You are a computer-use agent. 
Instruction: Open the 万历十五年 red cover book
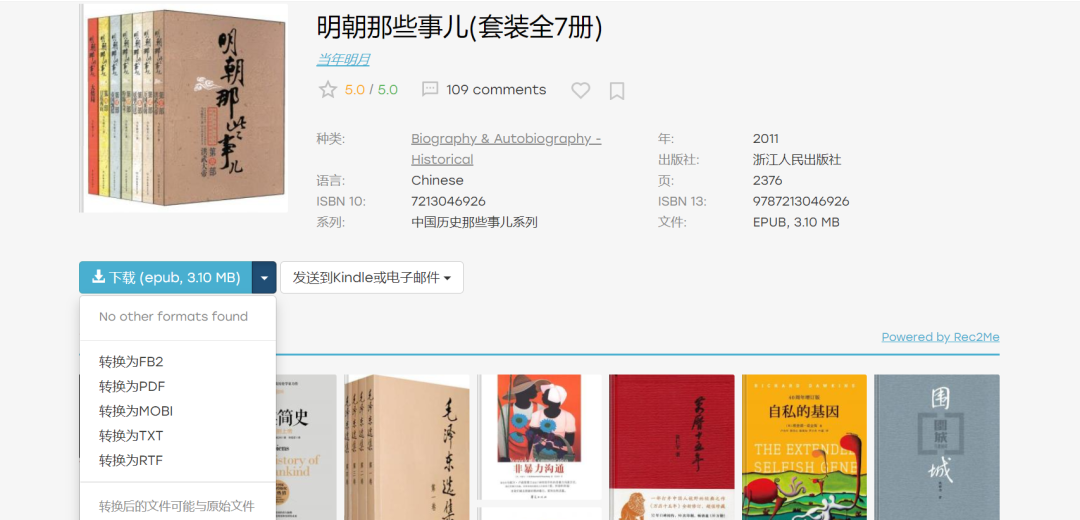coord(672,447)
